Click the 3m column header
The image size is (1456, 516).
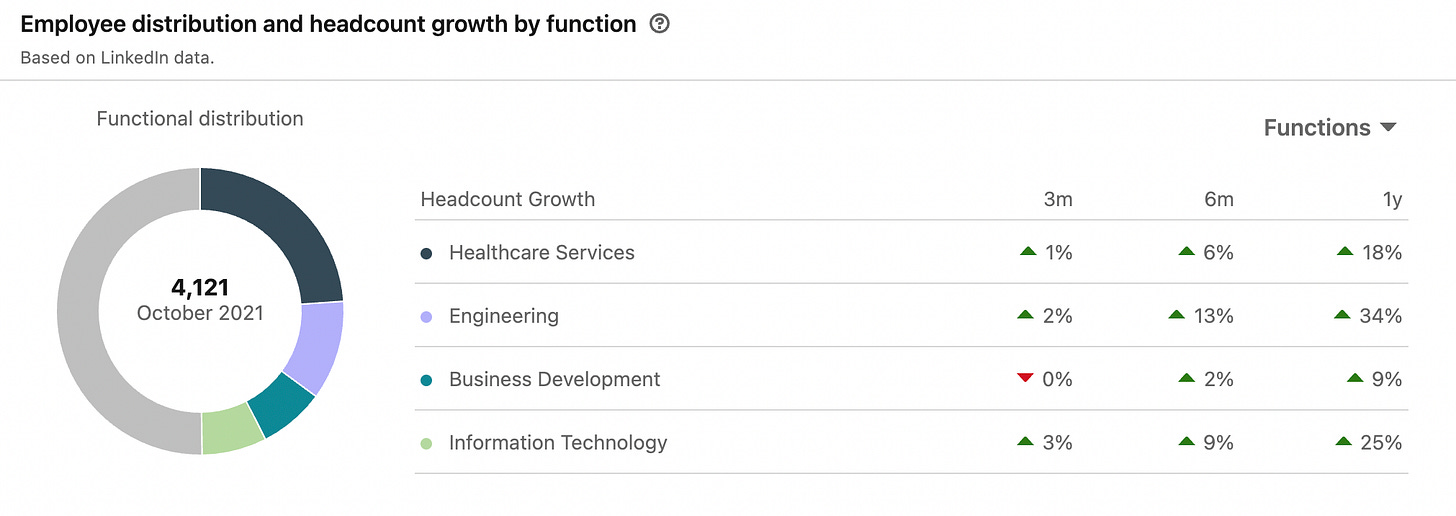click(1057, 200)
